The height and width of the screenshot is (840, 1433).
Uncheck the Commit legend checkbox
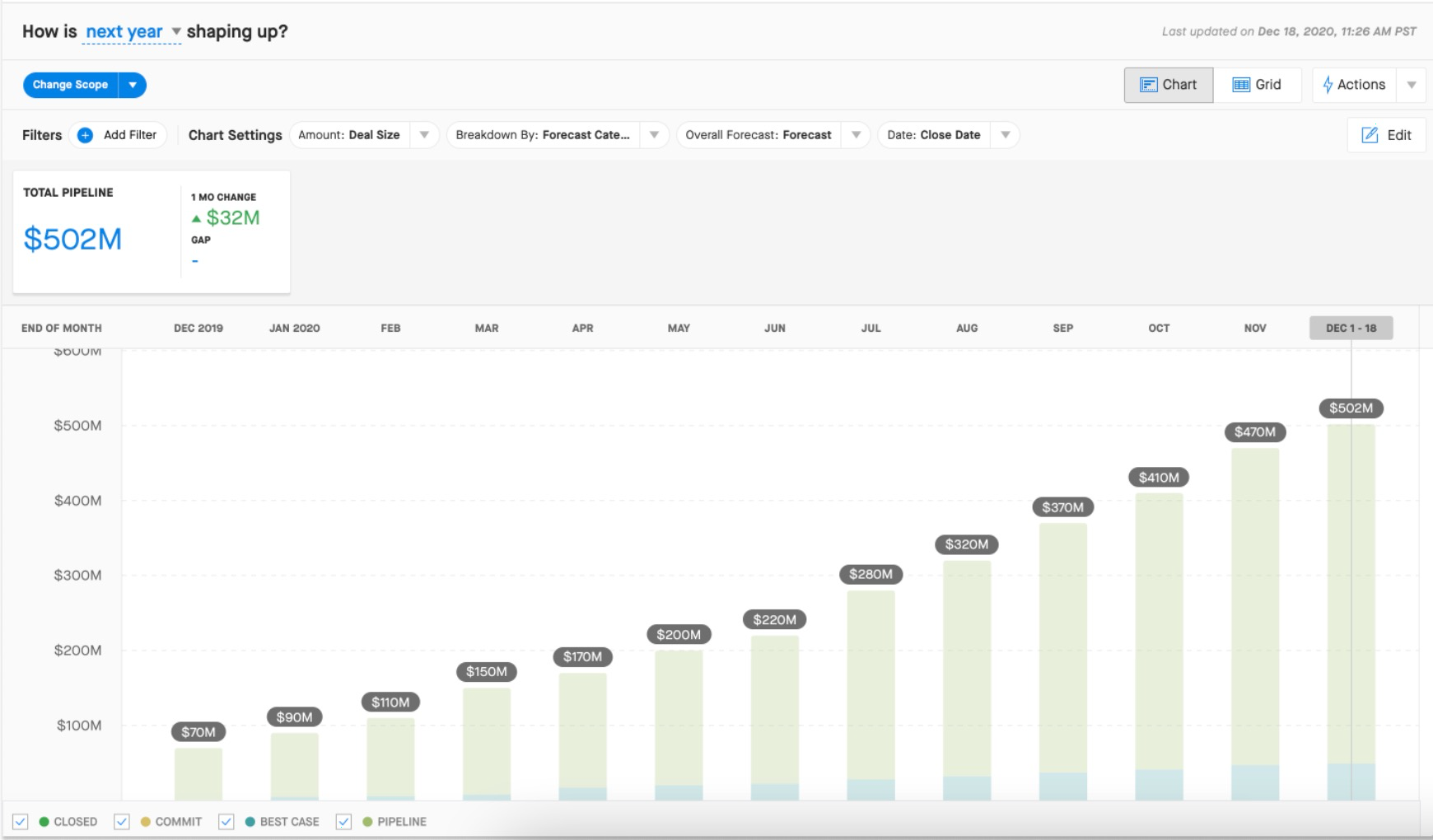coord(122,822)
